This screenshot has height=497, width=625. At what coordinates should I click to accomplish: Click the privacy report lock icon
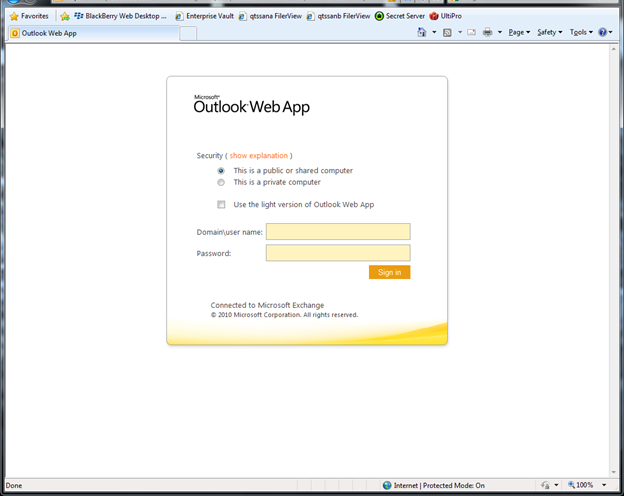(x=545, y=485)
